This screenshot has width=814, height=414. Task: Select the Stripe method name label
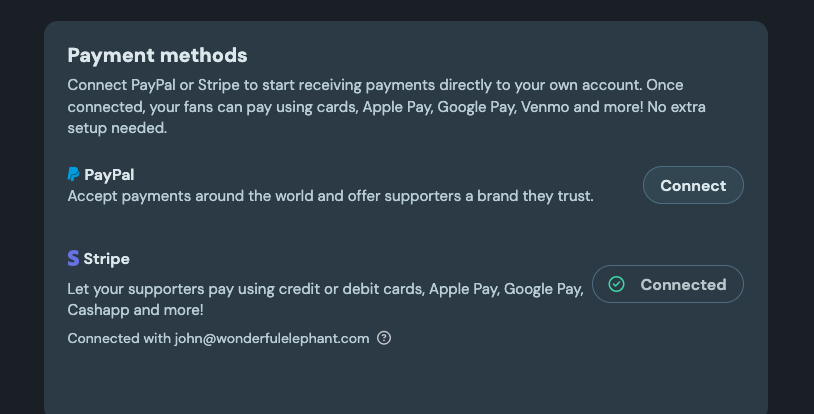click(106, 258)
